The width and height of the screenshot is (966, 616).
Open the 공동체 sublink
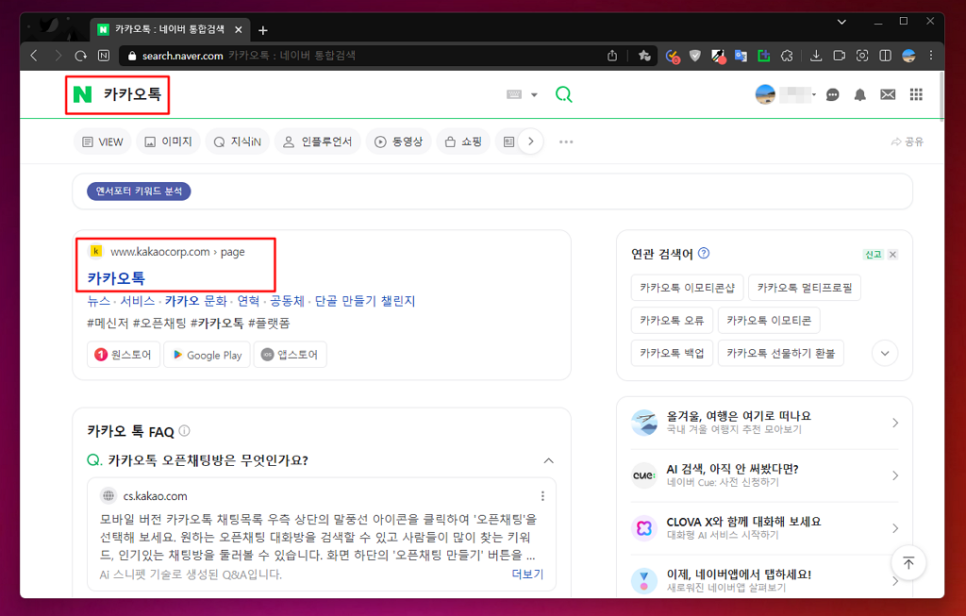[287, 301]
